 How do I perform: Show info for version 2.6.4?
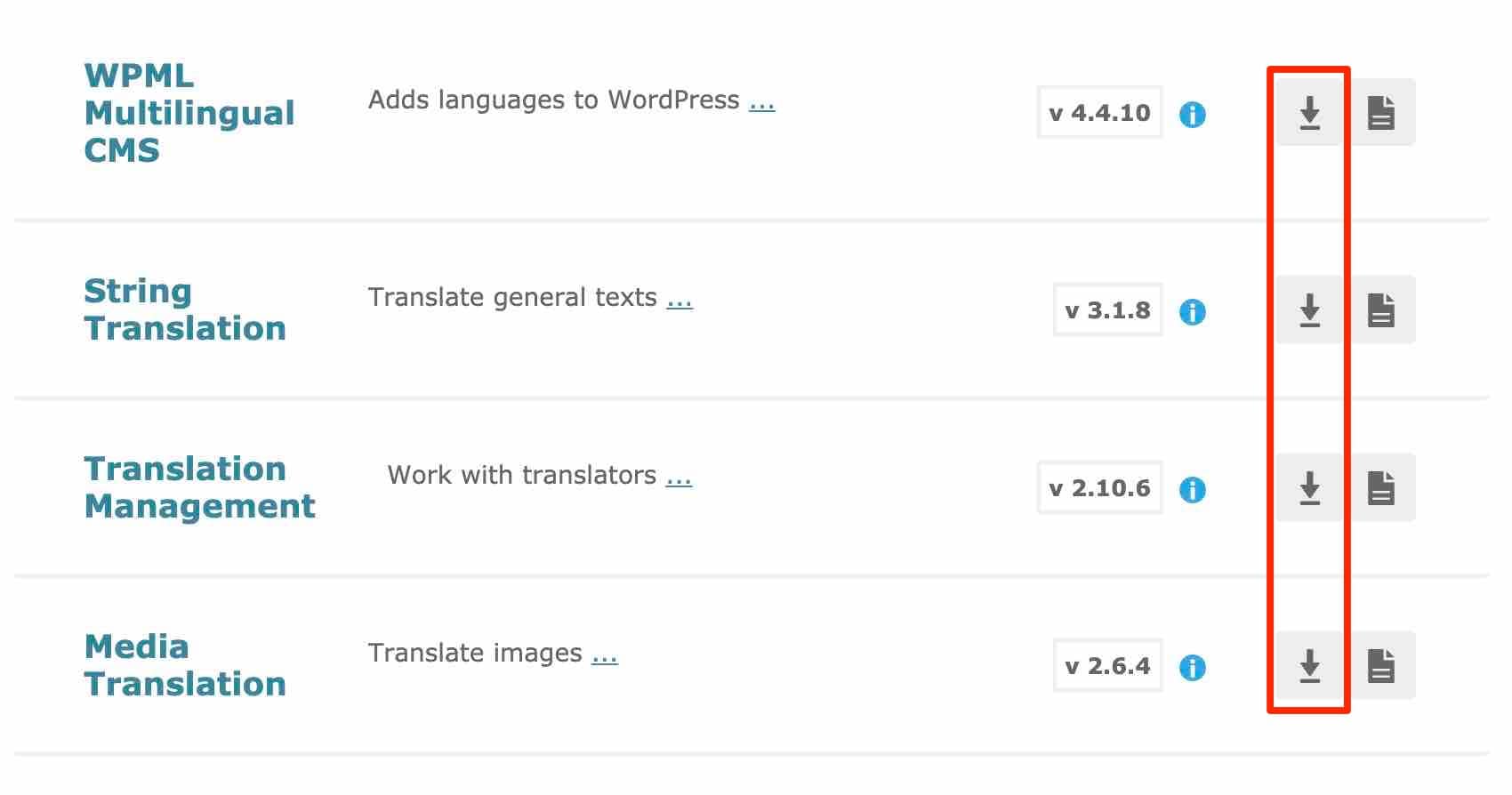click(x=1193, y=668)
